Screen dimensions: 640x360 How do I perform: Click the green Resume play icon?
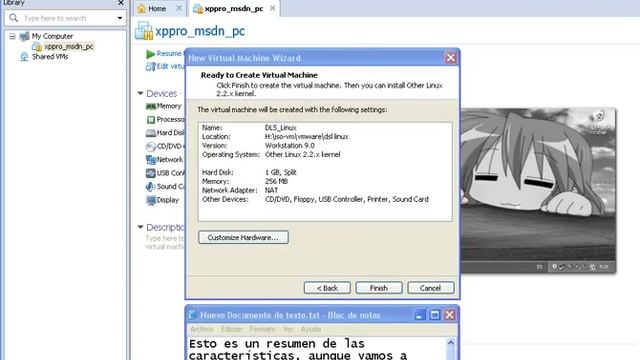click(x=150, y=54)
